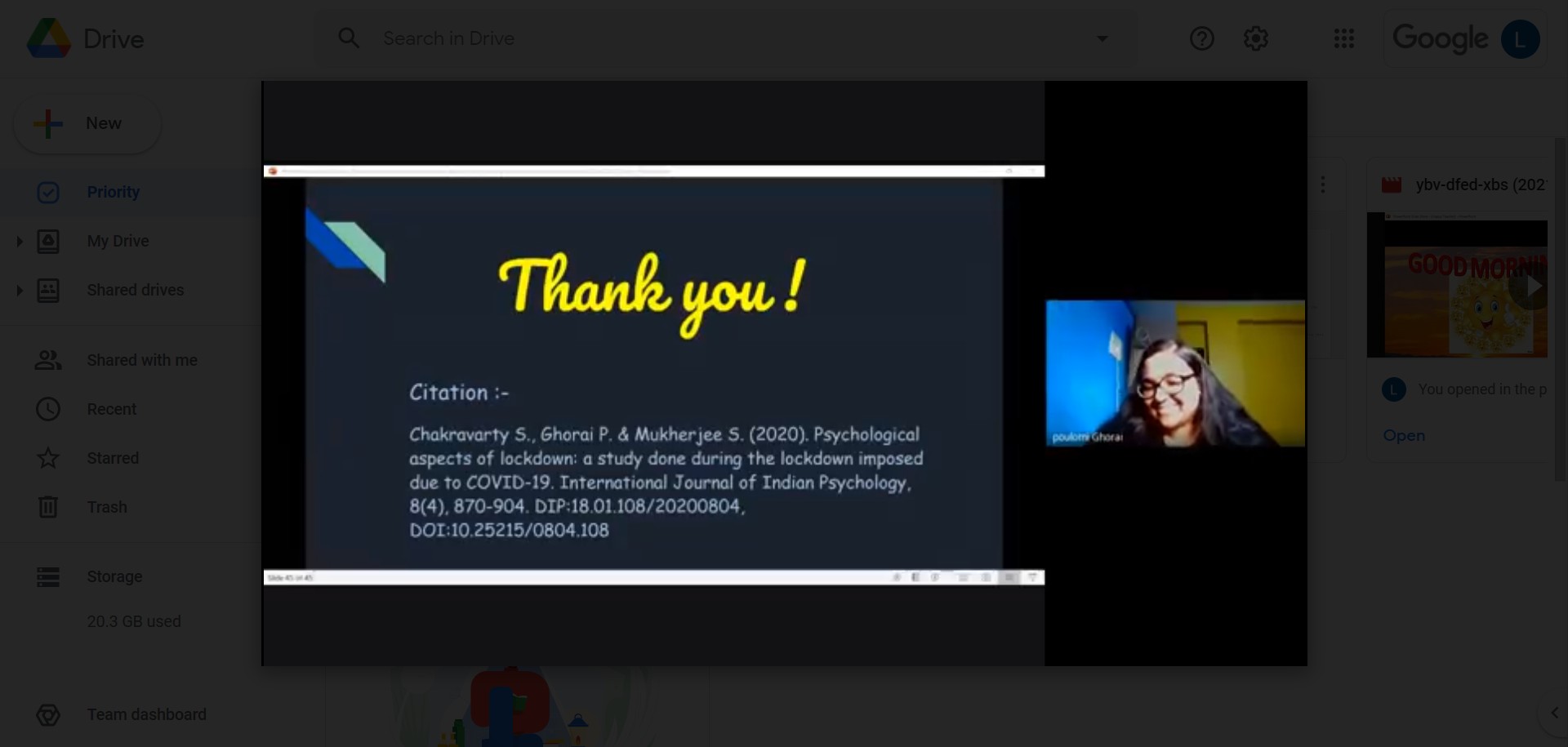1568x747 pixels.
Task: Open Starred items
Action: click(113, 458)
